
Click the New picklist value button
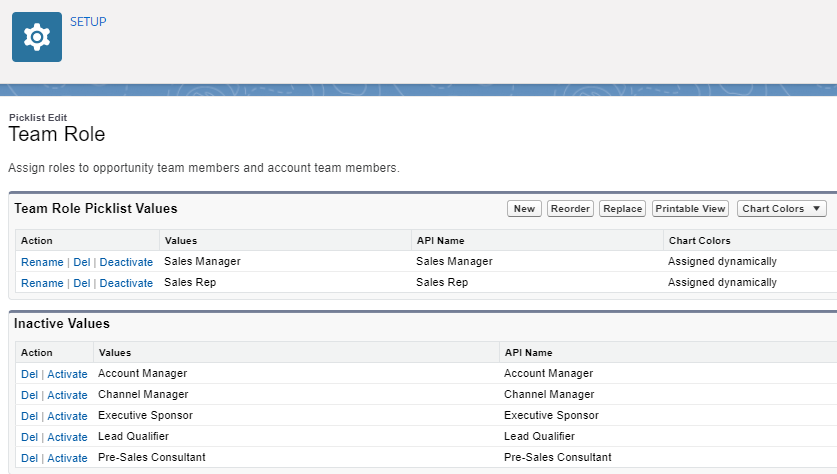tap(524, 209)
